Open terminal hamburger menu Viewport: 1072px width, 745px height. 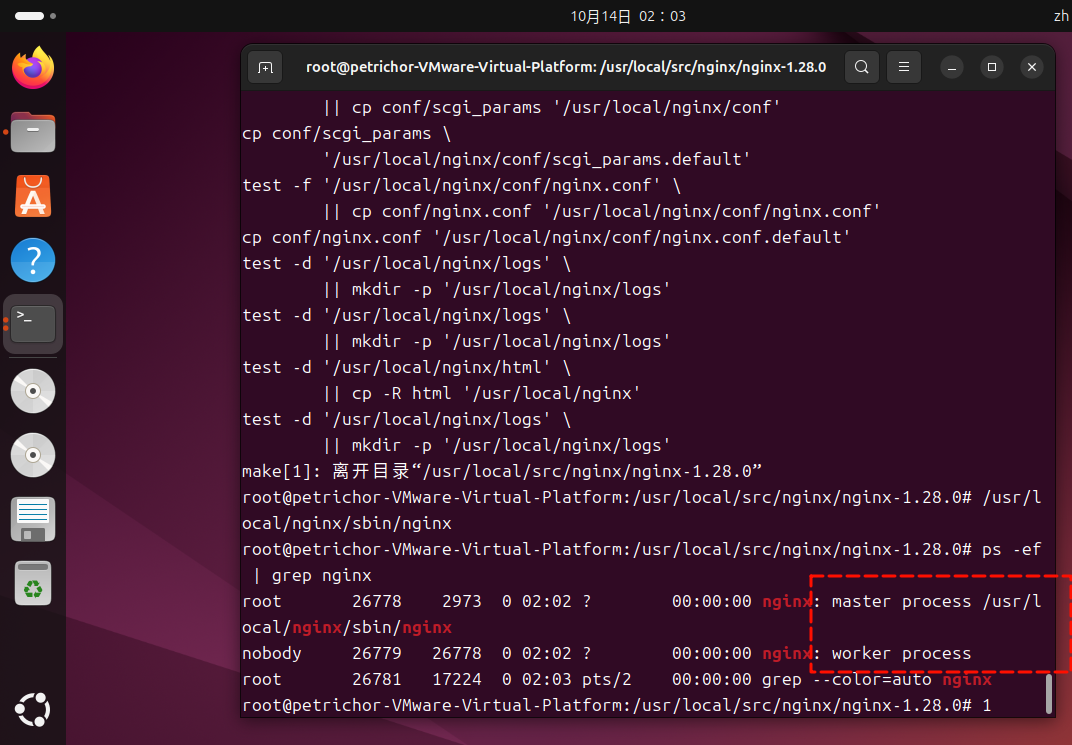[904, 67]
